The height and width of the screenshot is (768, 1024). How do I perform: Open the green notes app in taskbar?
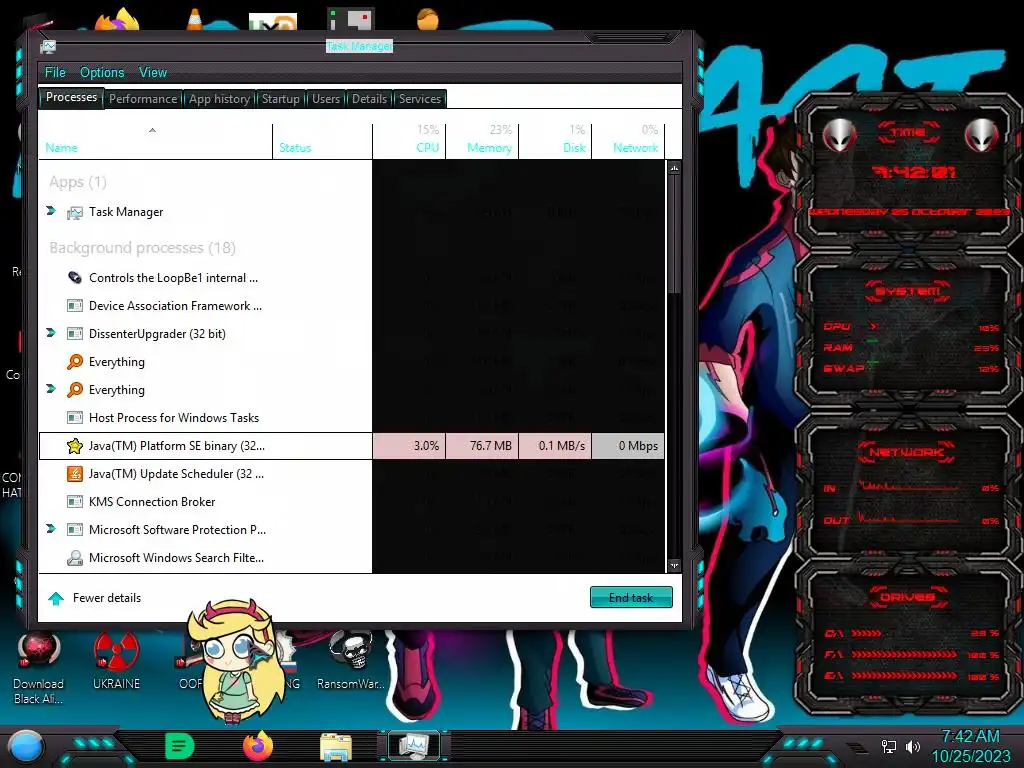(x=180, y=746)
